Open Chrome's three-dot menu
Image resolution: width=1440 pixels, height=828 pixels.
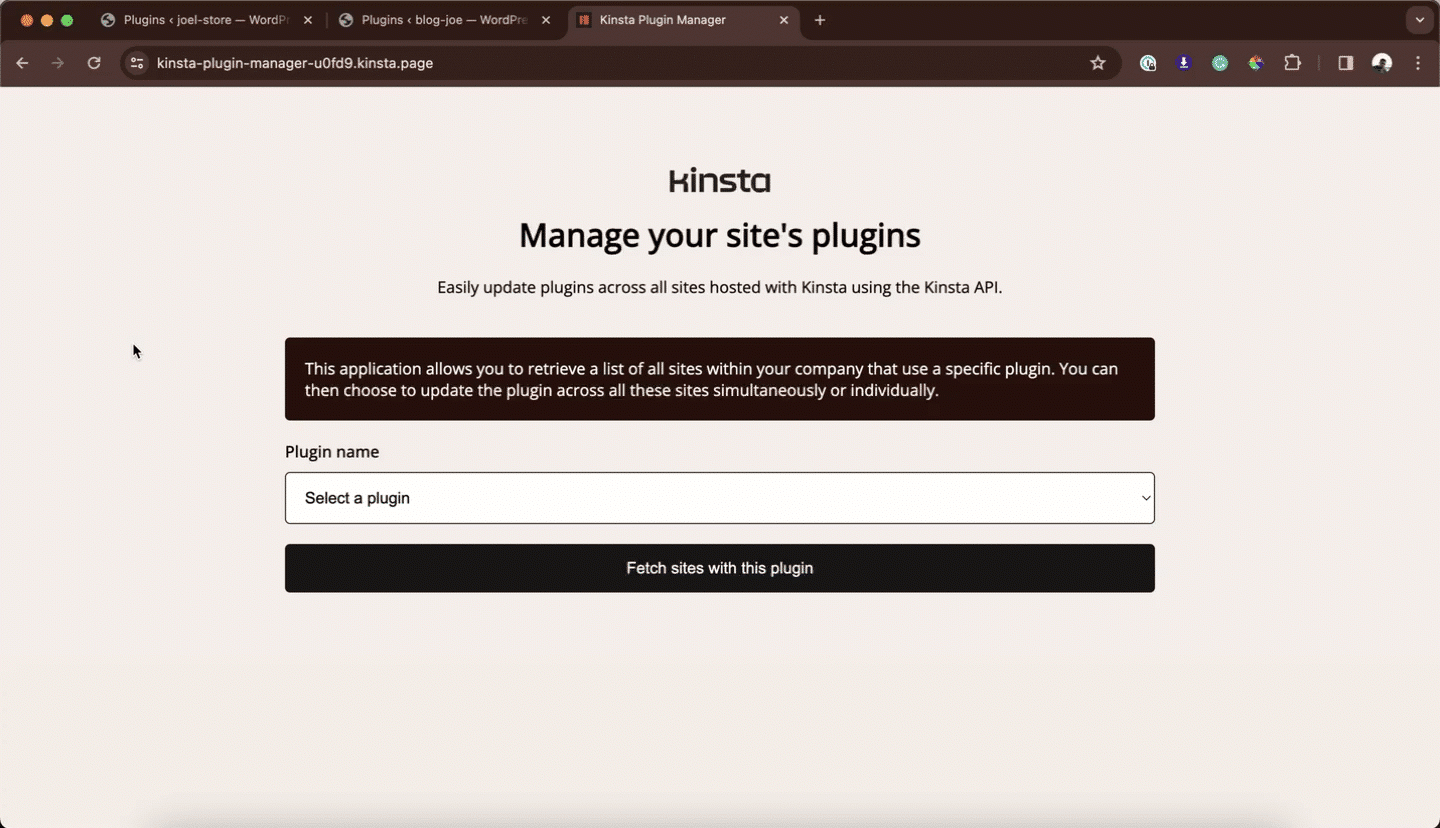tap(1418, 63)
